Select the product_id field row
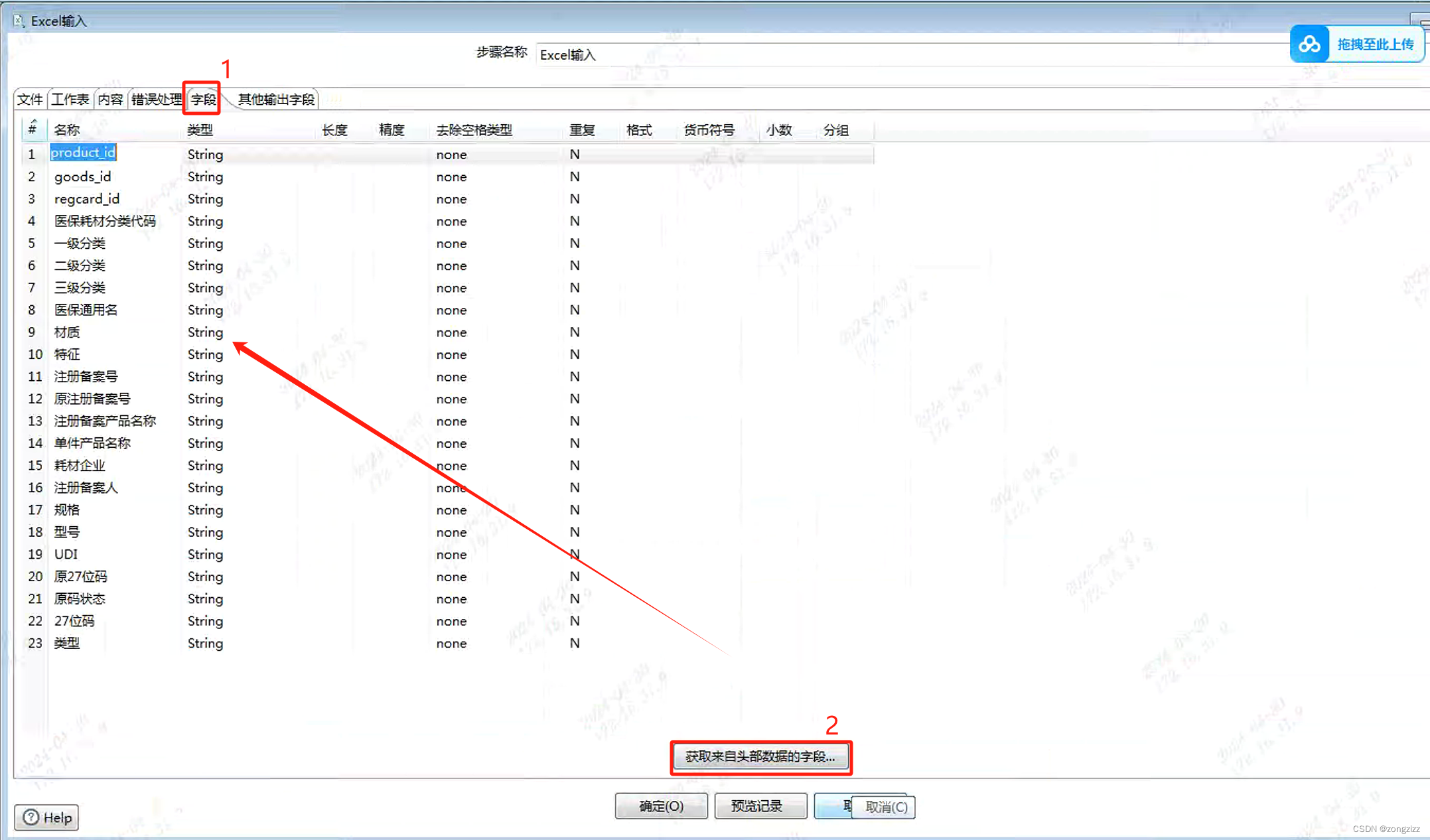The image size is (1430, 840). (84, 153)
